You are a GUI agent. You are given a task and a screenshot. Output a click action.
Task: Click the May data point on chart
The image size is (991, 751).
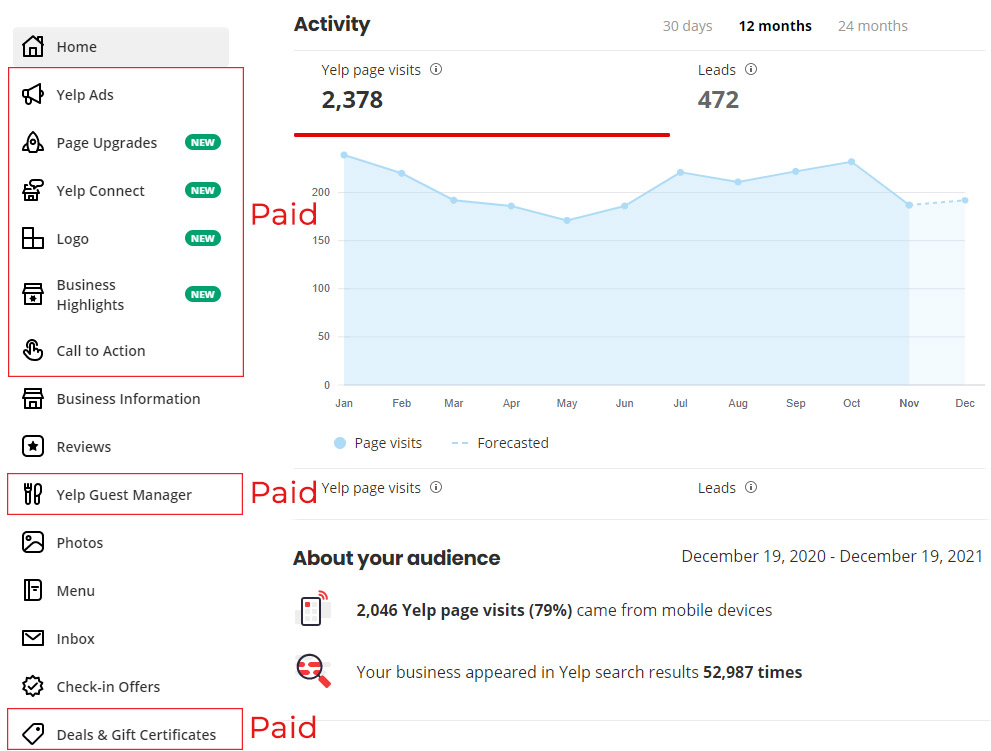[567, 221]
